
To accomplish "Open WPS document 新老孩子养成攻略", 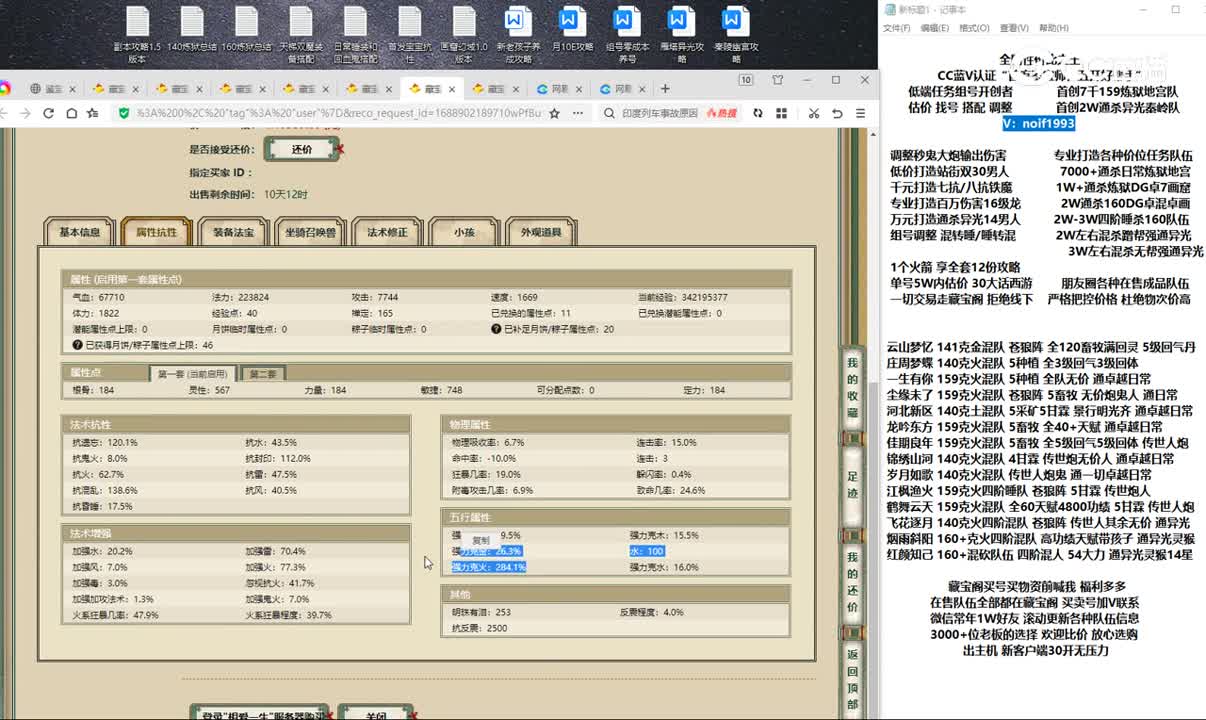I will [518, 34].
